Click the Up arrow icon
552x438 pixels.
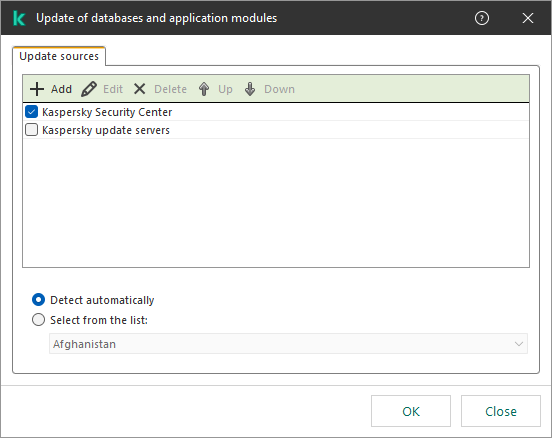(x=204, y=89)
